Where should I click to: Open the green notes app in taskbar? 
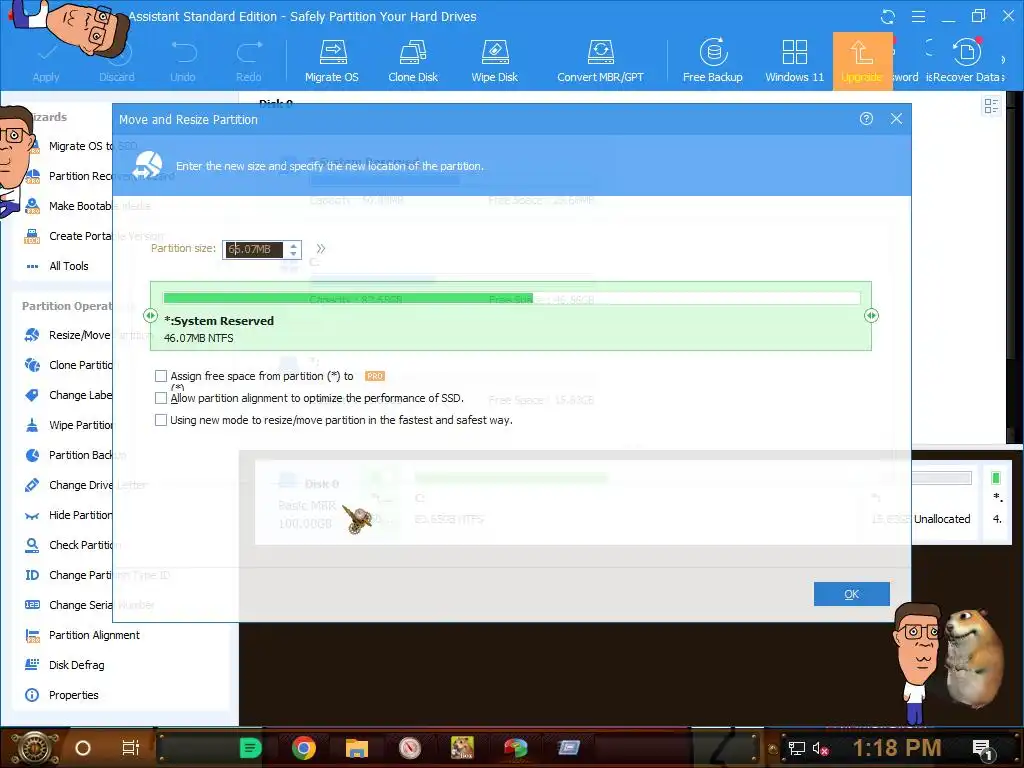tap(250, 748)
